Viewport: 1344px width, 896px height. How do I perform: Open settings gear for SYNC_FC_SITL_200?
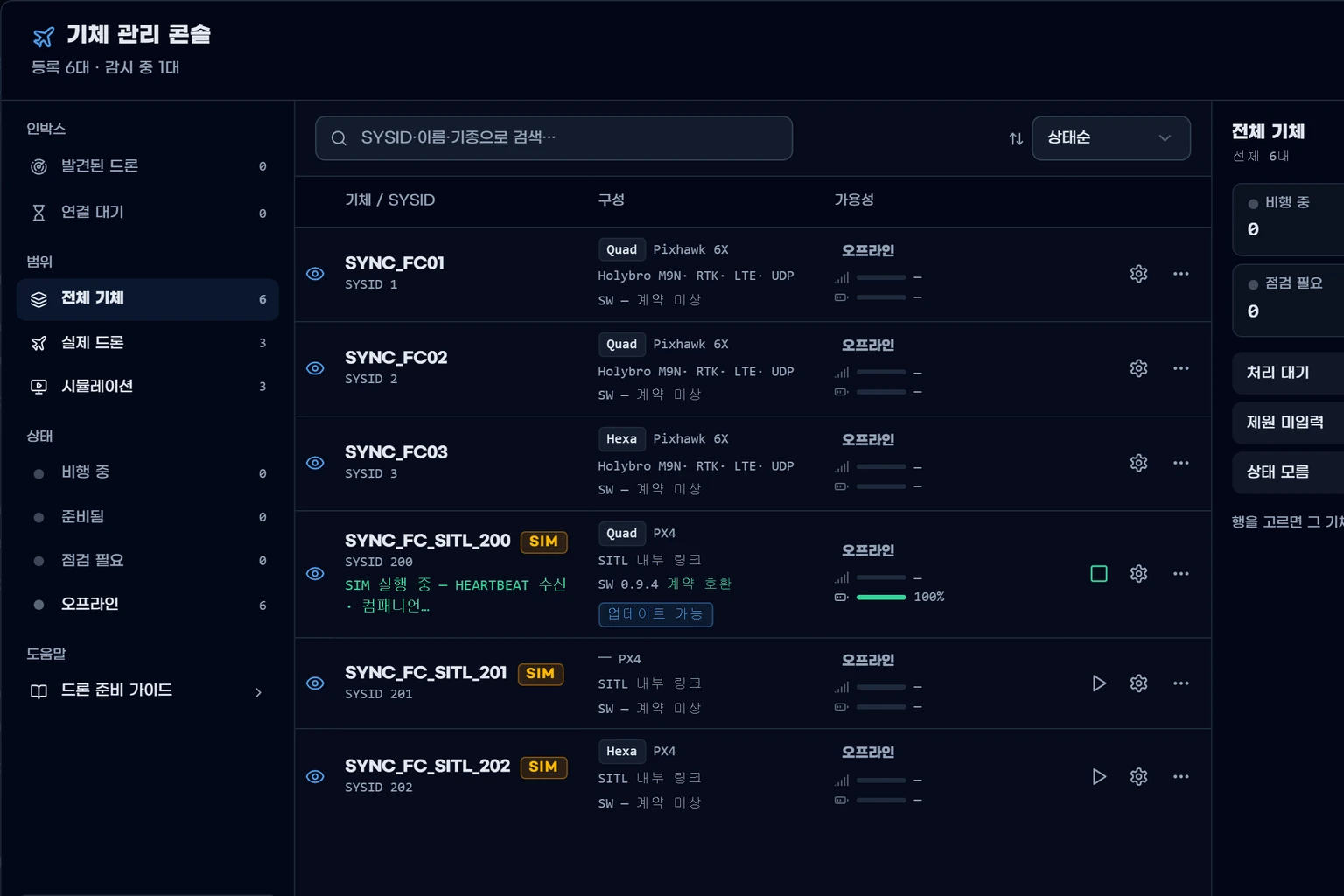point(1138,574)
